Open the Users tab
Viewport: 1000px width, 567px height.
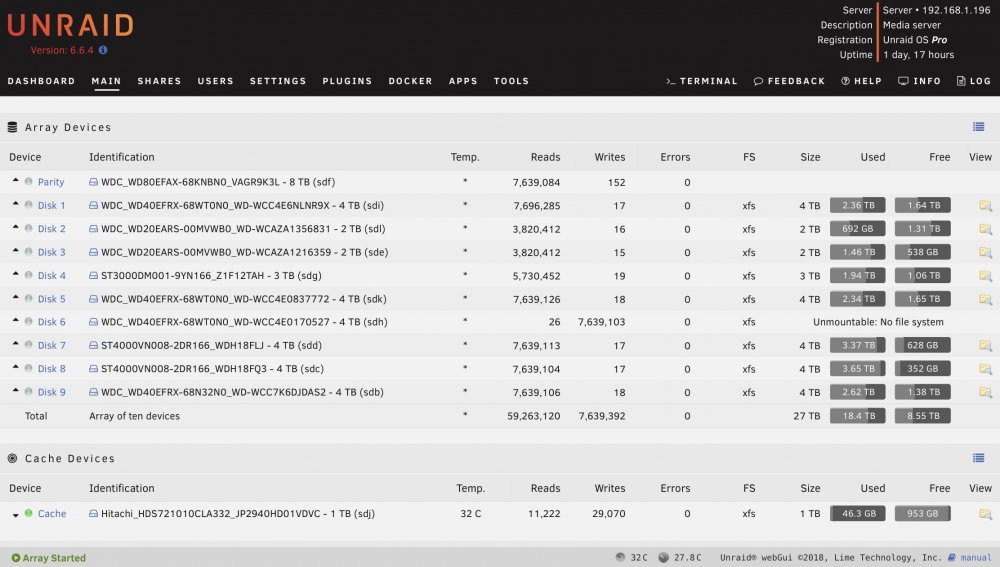tap(216, 81)
